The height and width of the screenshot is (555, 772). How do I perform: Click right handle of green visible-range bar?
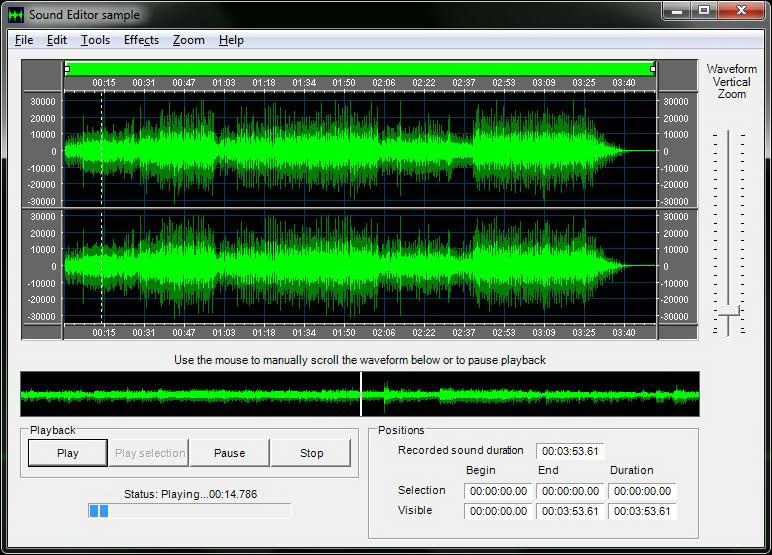point(653,68)
